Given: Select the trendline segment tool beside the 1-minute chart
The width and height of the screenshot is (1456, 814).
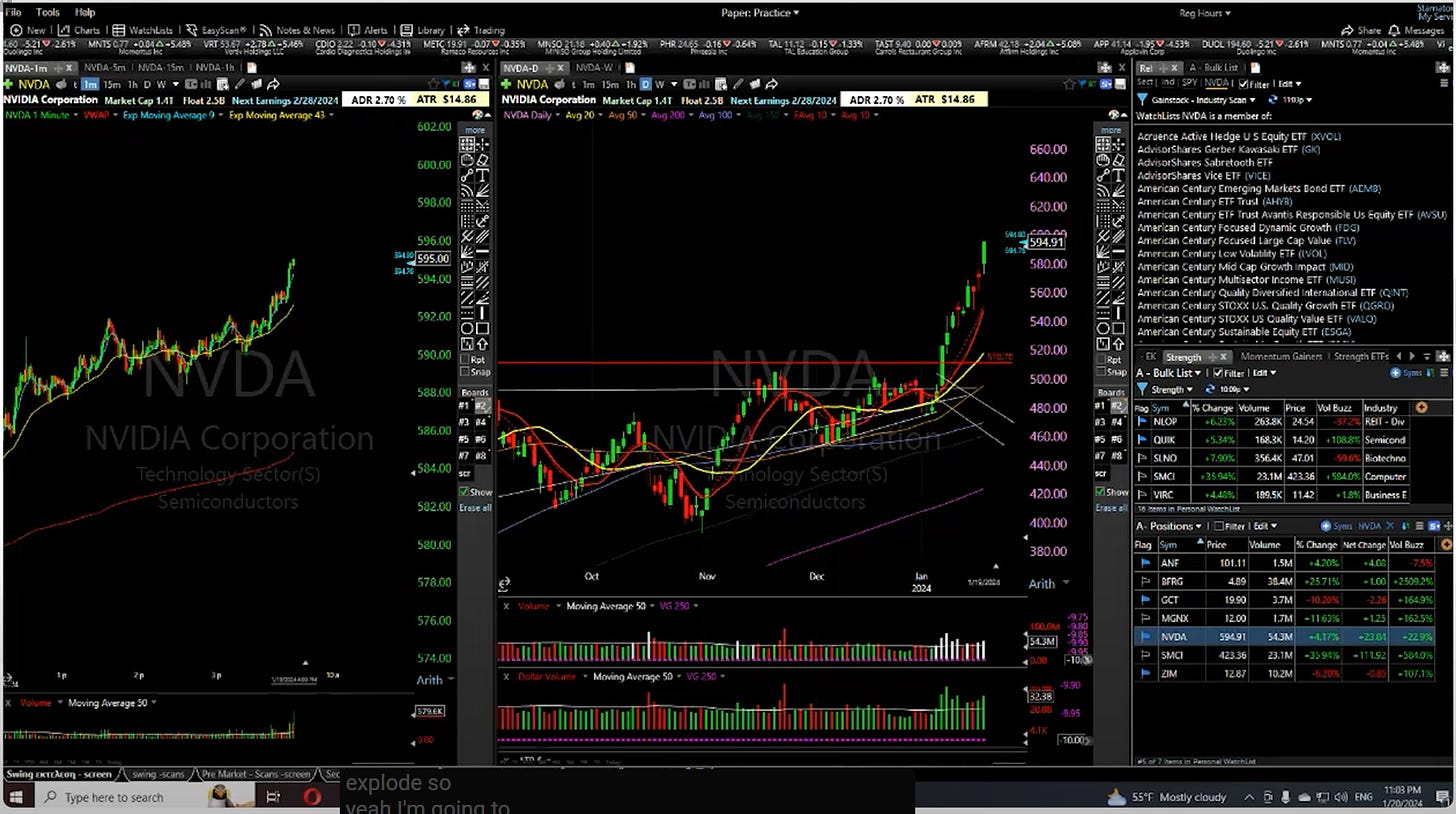Looking at the screenshot, I should (467, 175).
